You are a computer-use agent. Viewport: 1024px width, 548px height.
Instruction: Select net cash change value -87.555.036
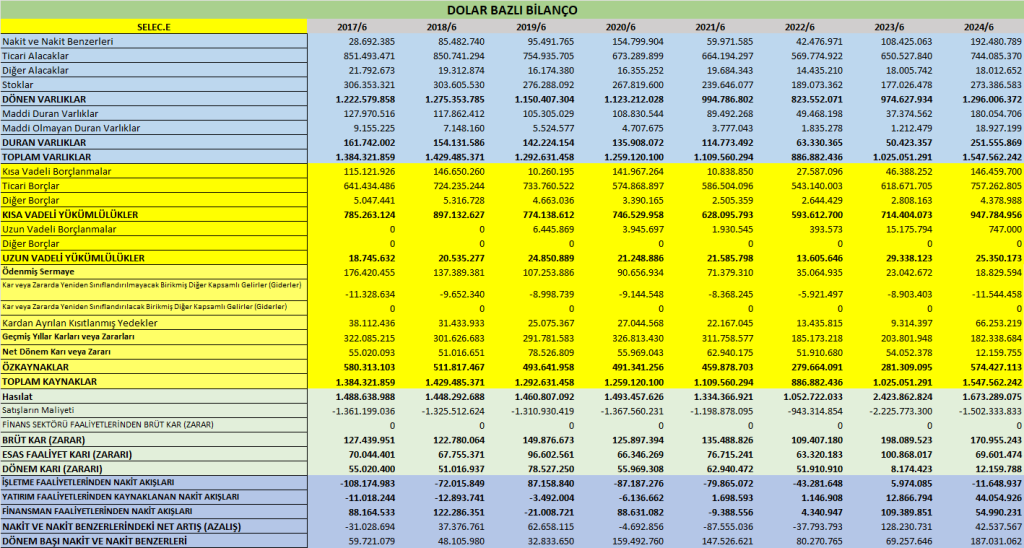click(x=727, y=526)
